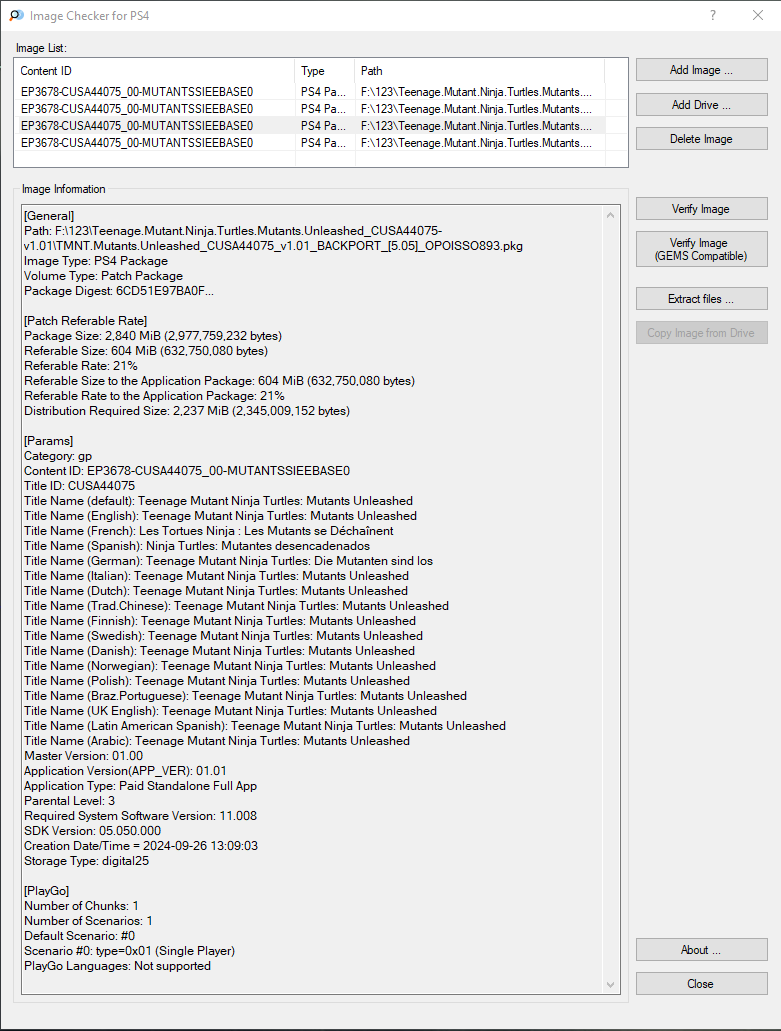Viewport: 781px width, 1031px height.
Task: Click the 'Distribution Required Size' line
Action: point(187,410)
